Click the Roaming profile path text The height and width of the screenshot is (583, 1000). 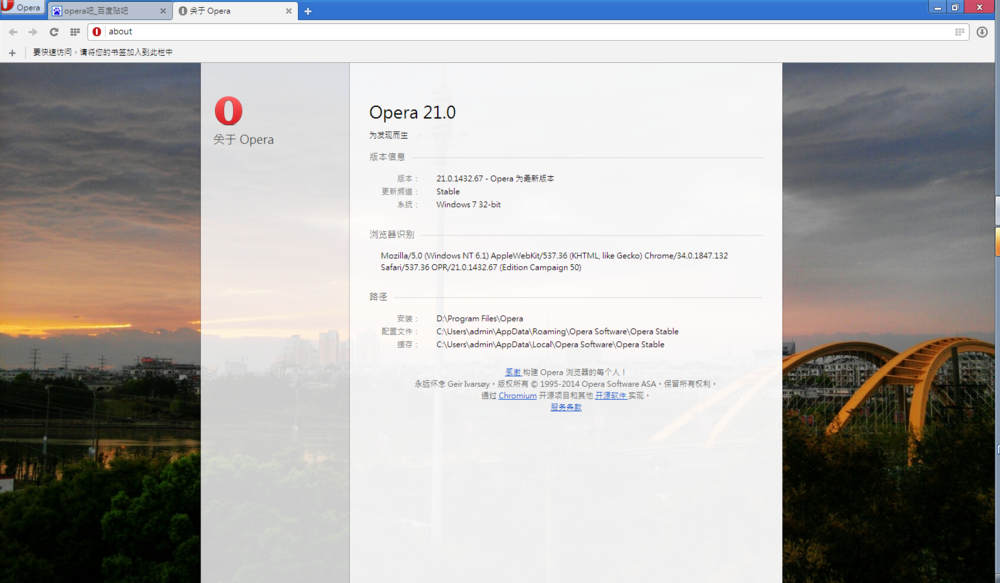[557, 332]
